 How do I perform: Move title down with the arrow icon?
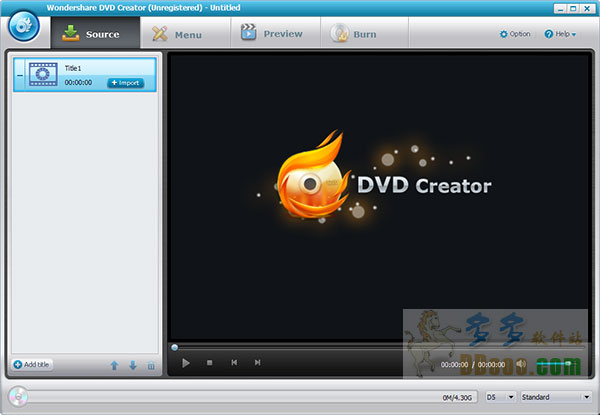tap(132, 365)
